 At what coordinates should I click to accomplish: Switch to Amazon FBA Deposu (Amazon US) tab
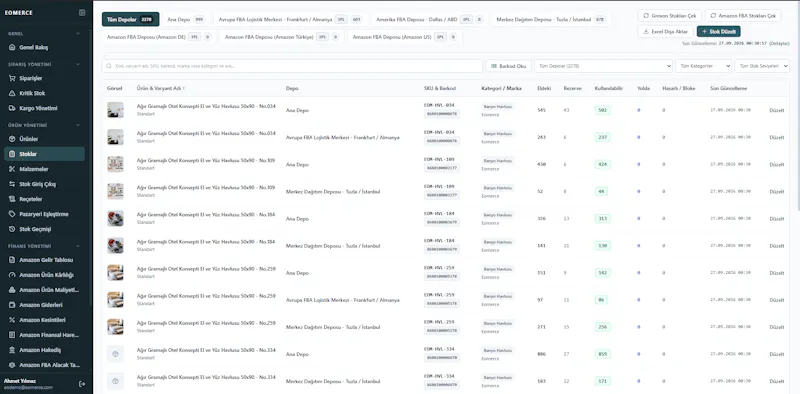pos(404,37)
